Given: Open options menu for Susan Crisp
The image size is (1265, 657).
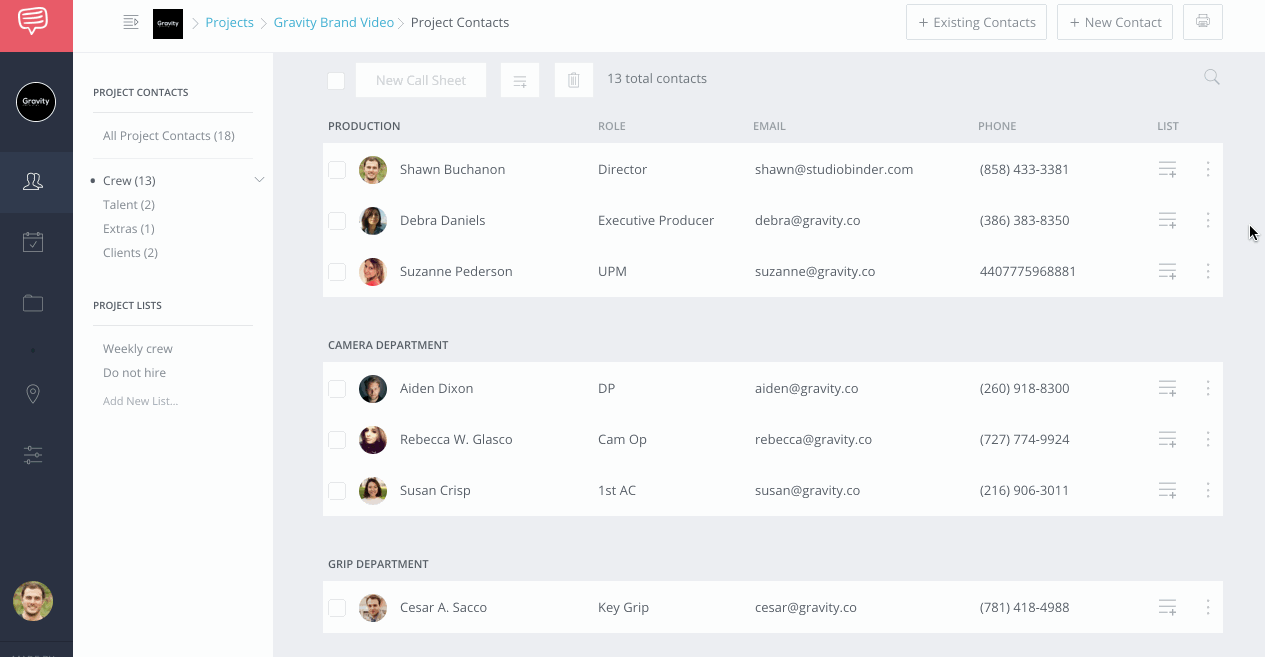Looking at the screenshot, I should pyautogui.click(x=1208, y=490).
